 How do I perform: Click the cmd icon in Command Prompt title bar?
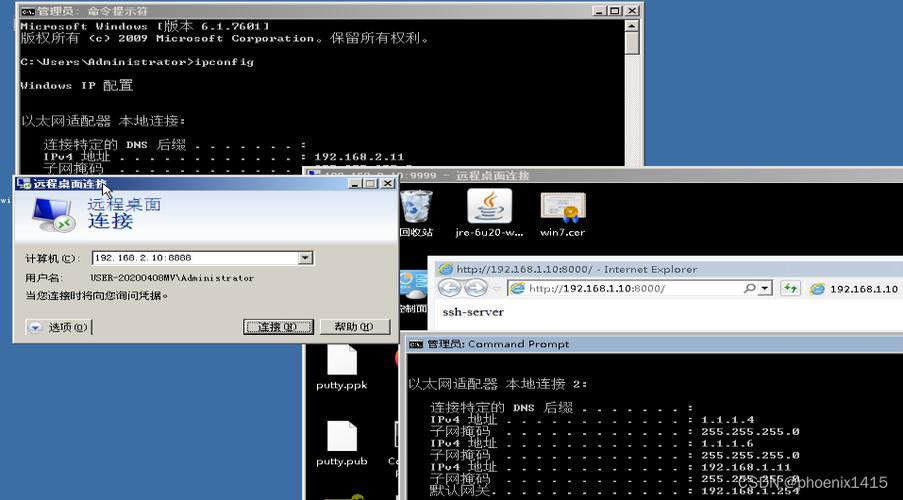[415, 344]
